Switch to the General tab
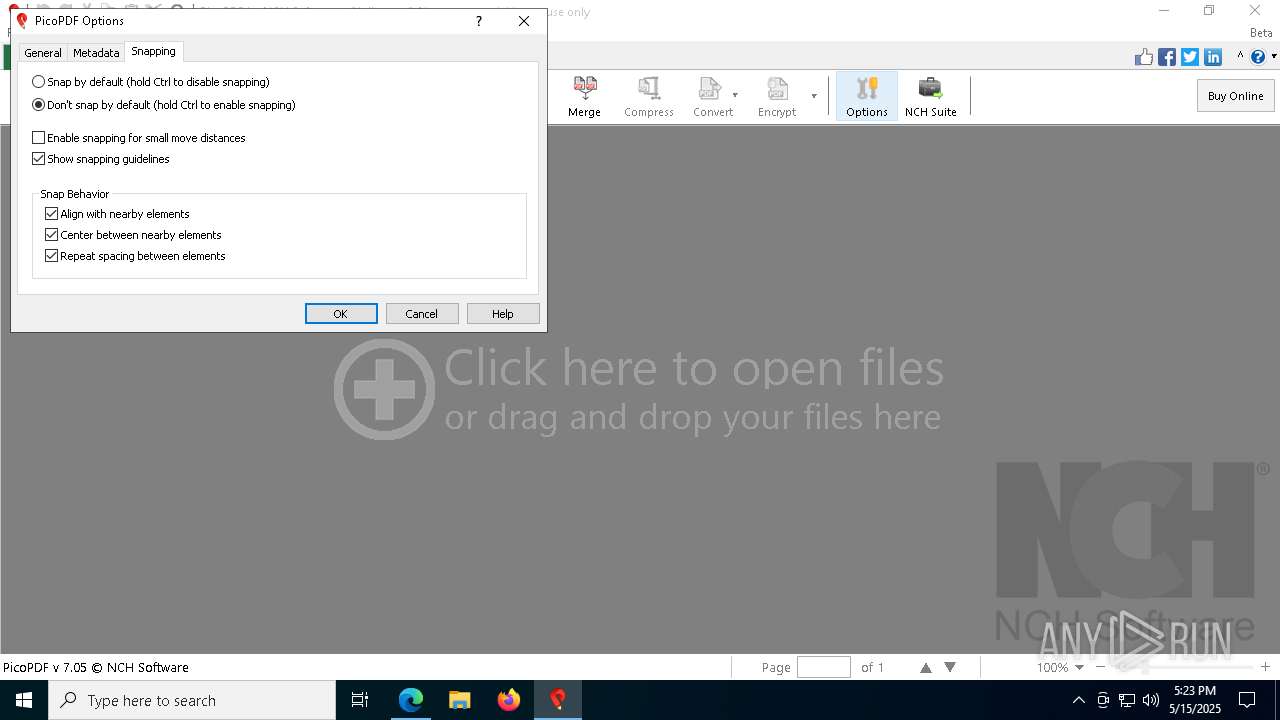 click(x=43, y=53)
